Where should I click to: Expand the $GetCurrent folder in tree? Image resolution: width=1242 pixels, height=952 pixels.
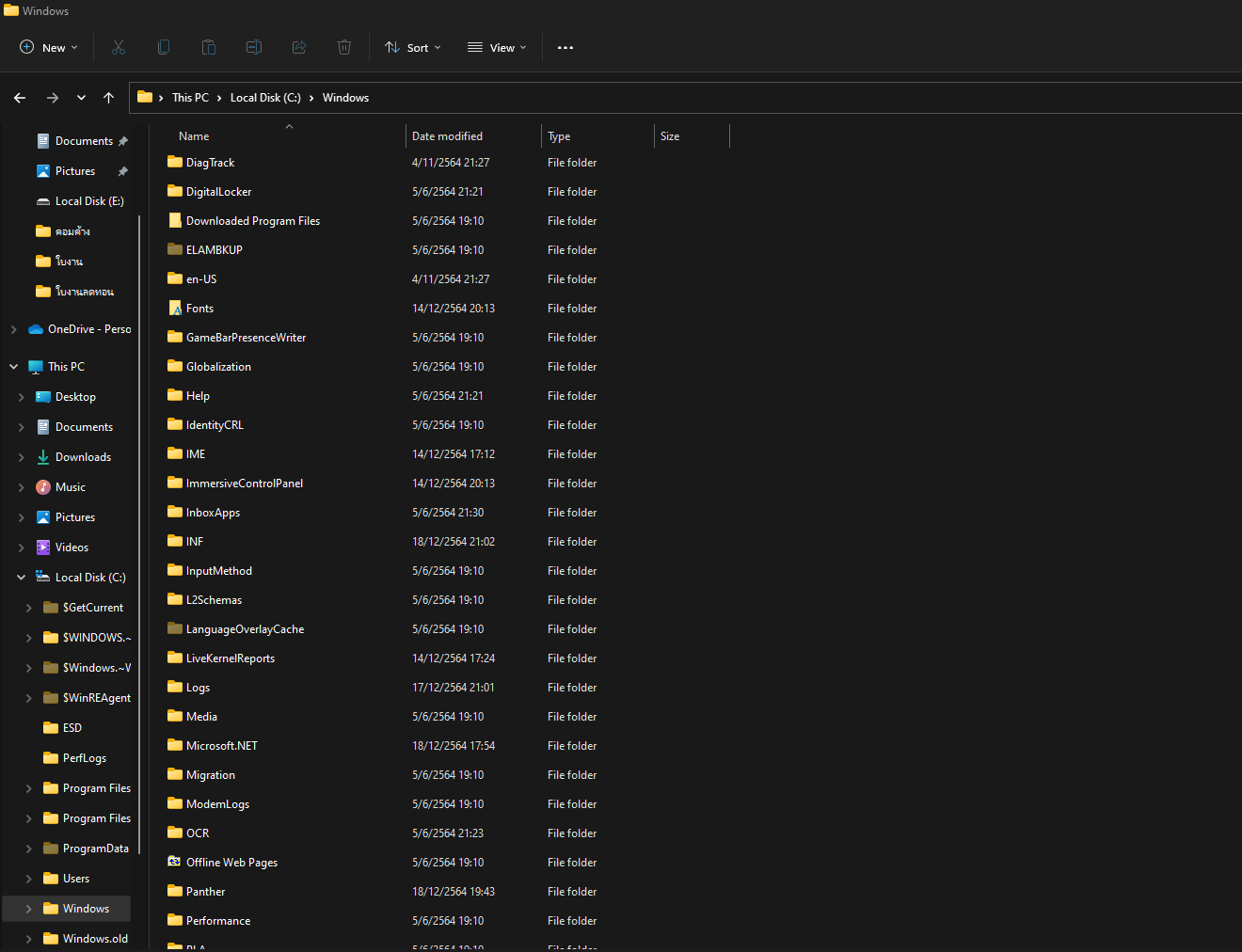29,608
